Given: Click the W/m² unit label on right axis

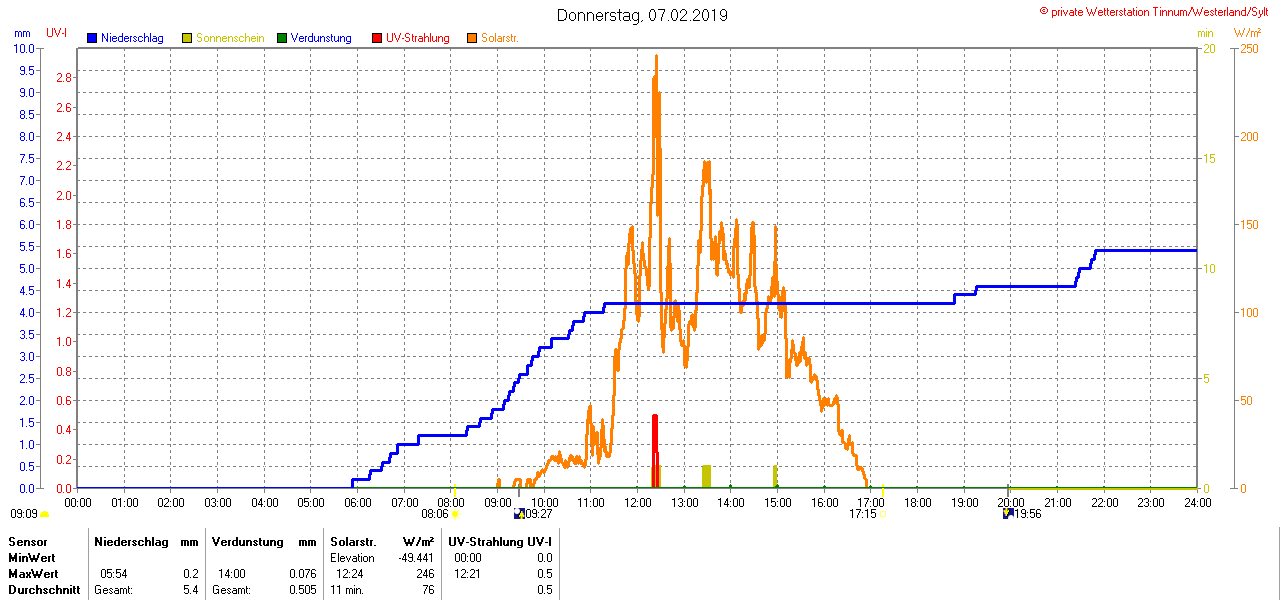Looking at the screenshot, I should [x=1248, y=33].
